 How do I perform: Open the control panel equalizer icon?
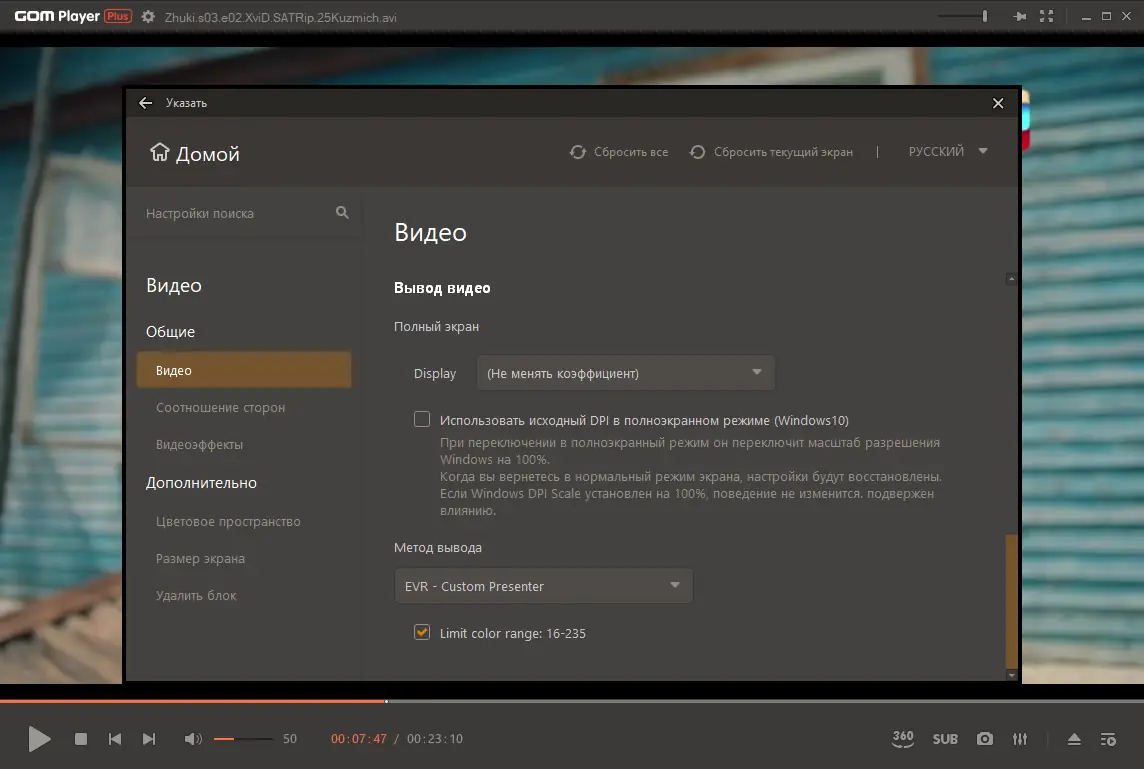(x=1020, y=739)
